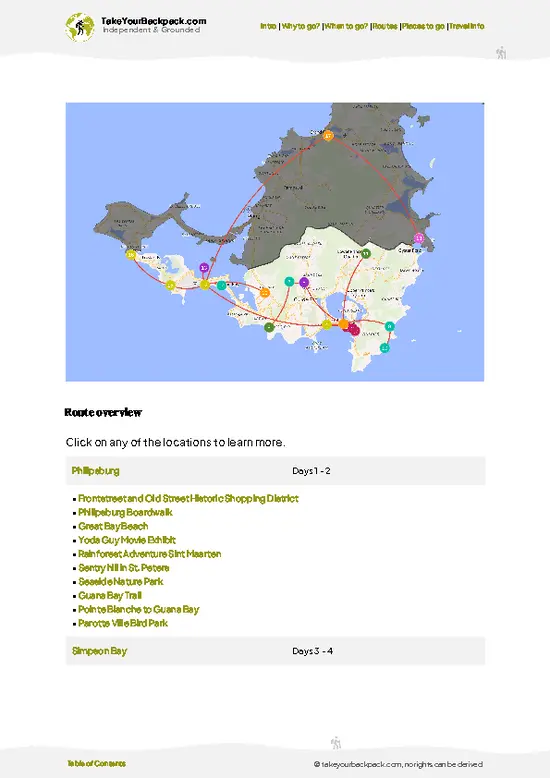550x778 pixels.
Task: Select the olive marker at the far western tip
Action: [131, 255]
